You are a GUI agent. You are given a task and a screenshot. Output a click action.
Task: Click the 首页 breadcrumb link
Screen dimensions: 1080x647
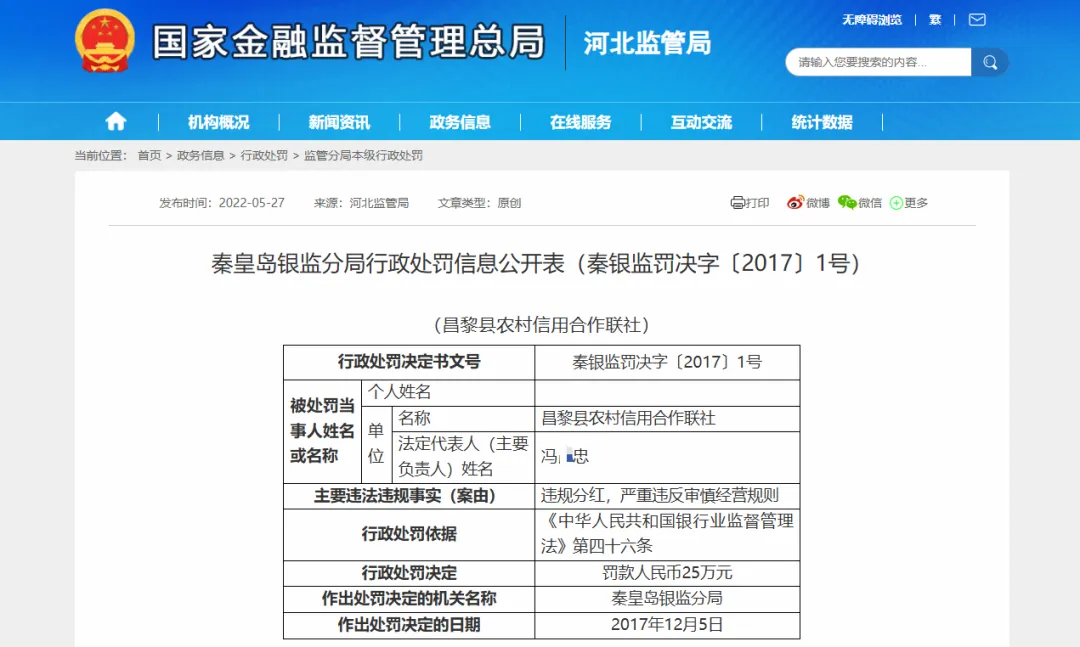click(x=148, y=155)
